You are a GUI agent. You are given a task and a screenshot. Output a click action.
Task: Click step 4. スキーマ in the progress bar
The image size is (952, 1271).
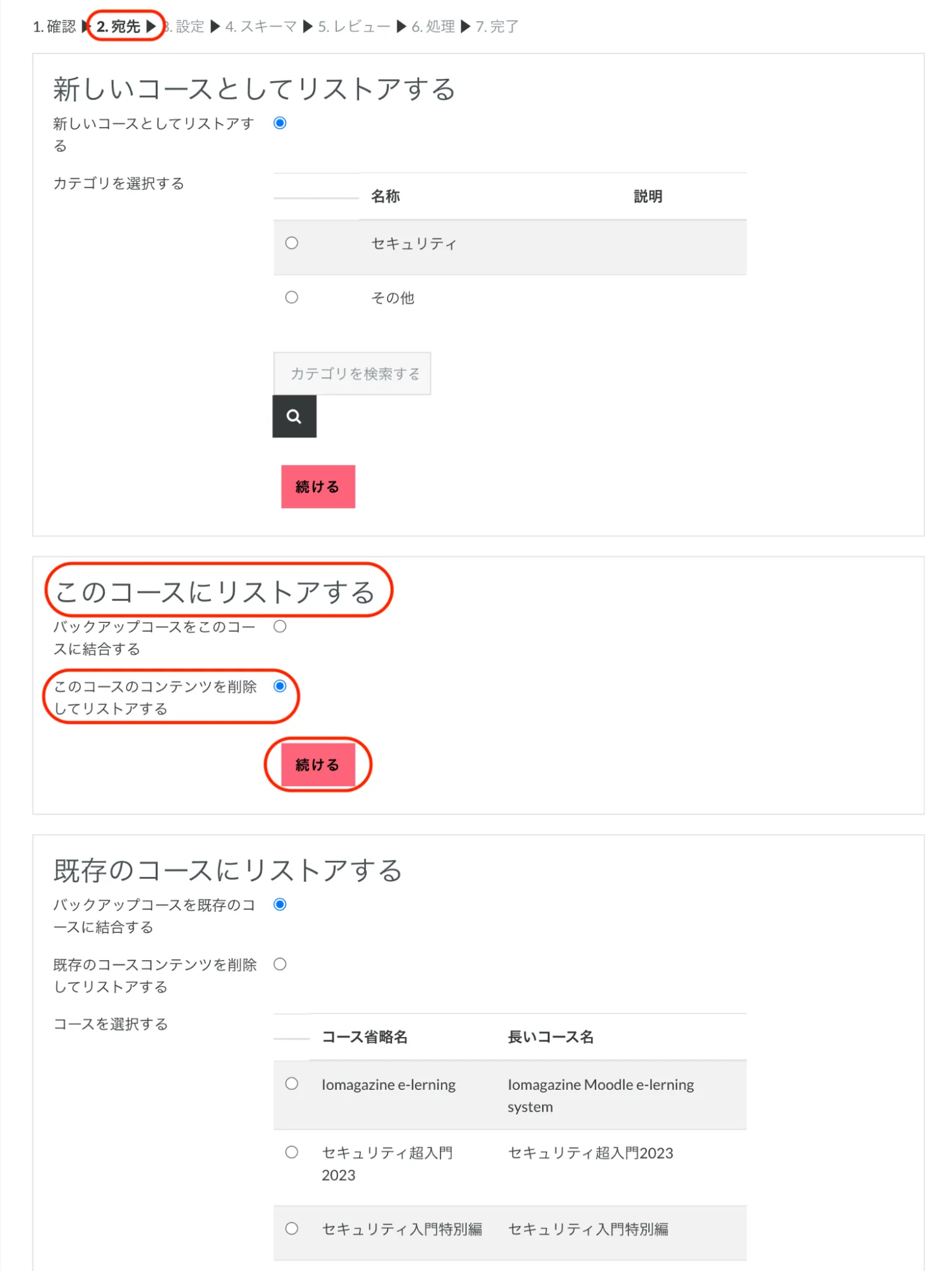[261, 27]
